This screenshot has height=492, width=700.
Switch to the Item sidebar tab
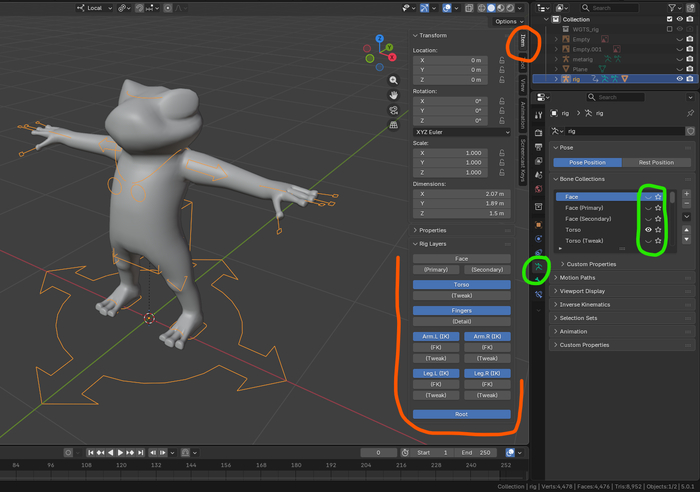coord(523,42)
